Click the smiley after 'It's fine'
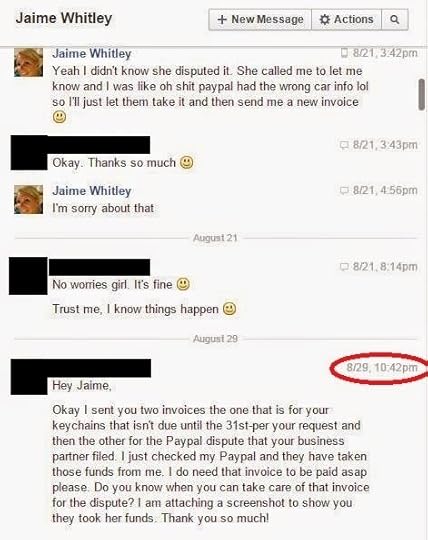Image resolution: width=428 pixels, height=540 pixels. tap(183, 284)
